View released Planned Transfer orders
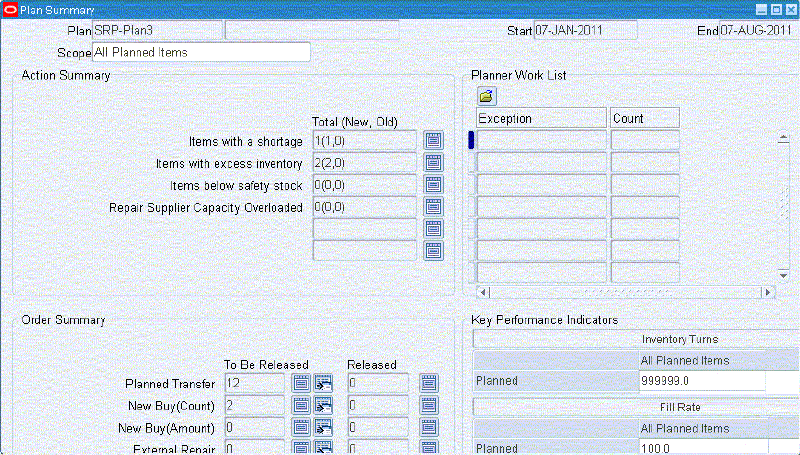Viewport: 800px width, 455px height. (x=429, y=383)
